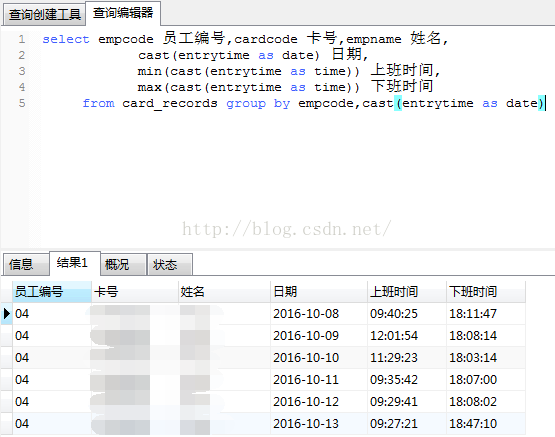This screenshot has width=555, height=437.
Task: Sort by 员工编号 column header
Action: tap(52, 292)
